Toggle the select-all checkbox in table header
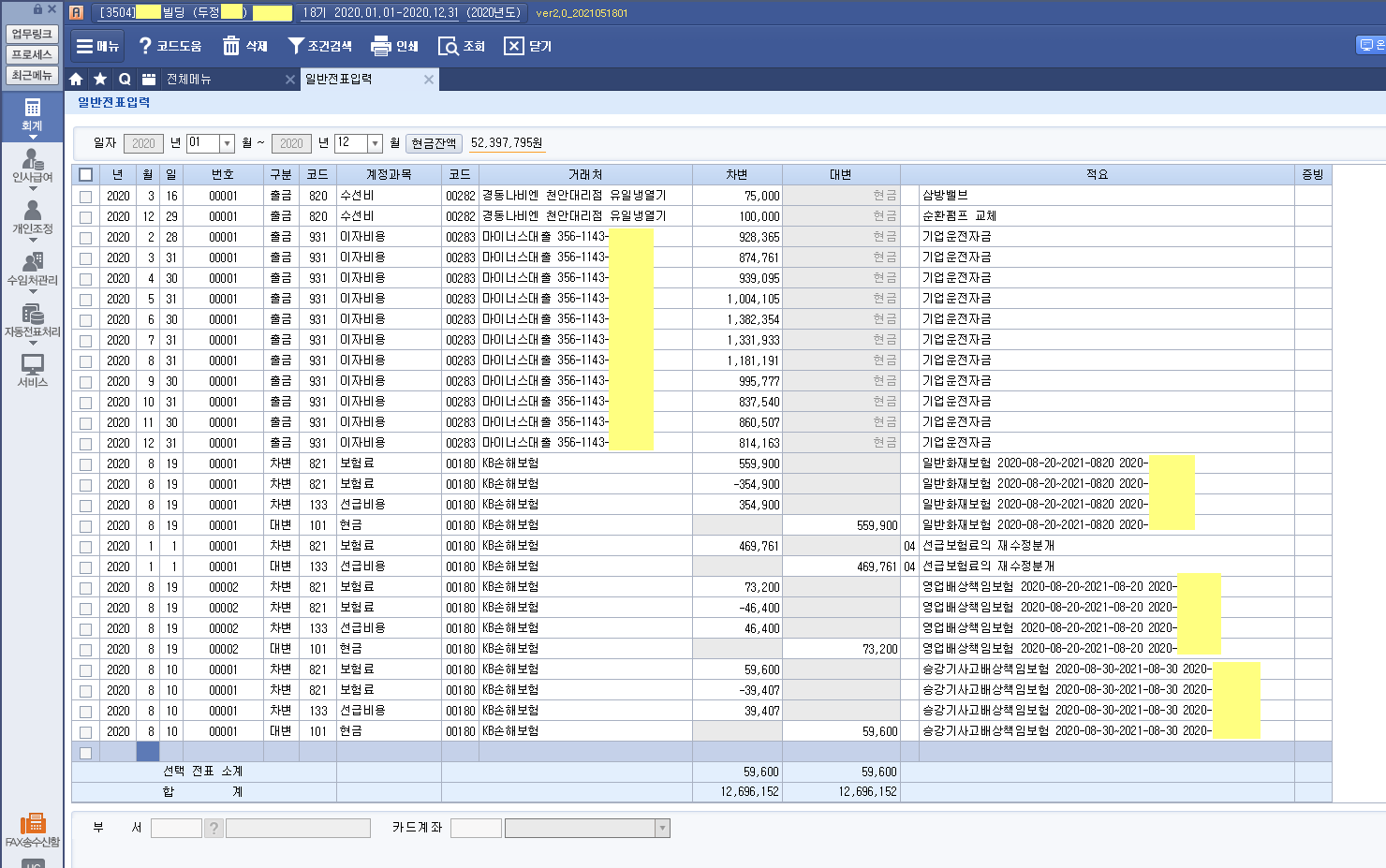This screenshot has height=868, width=1386. [x=86, y=175]
